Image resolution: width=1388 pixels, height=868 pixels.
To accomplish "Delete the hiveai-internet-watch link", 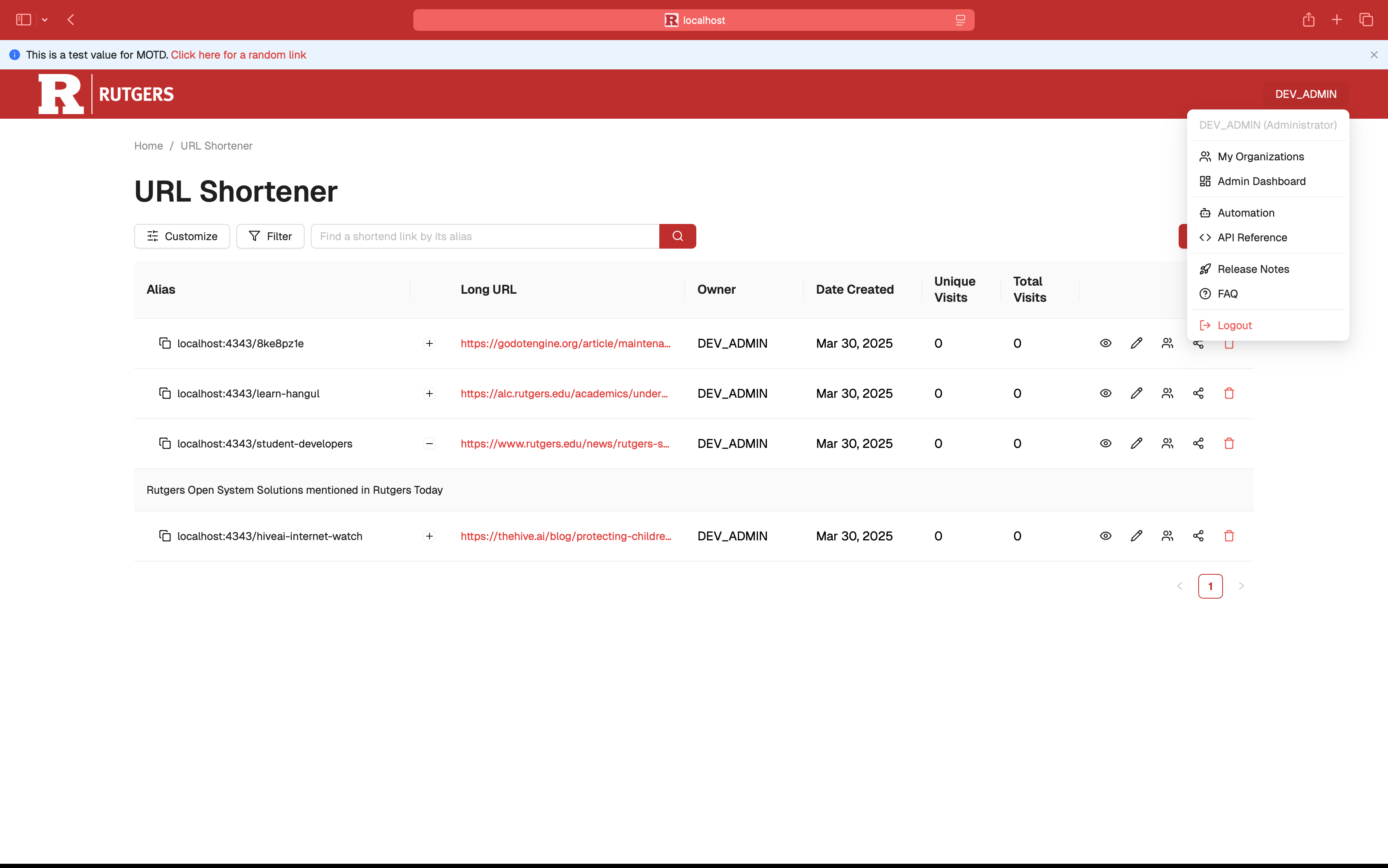I will [1228, 536].
